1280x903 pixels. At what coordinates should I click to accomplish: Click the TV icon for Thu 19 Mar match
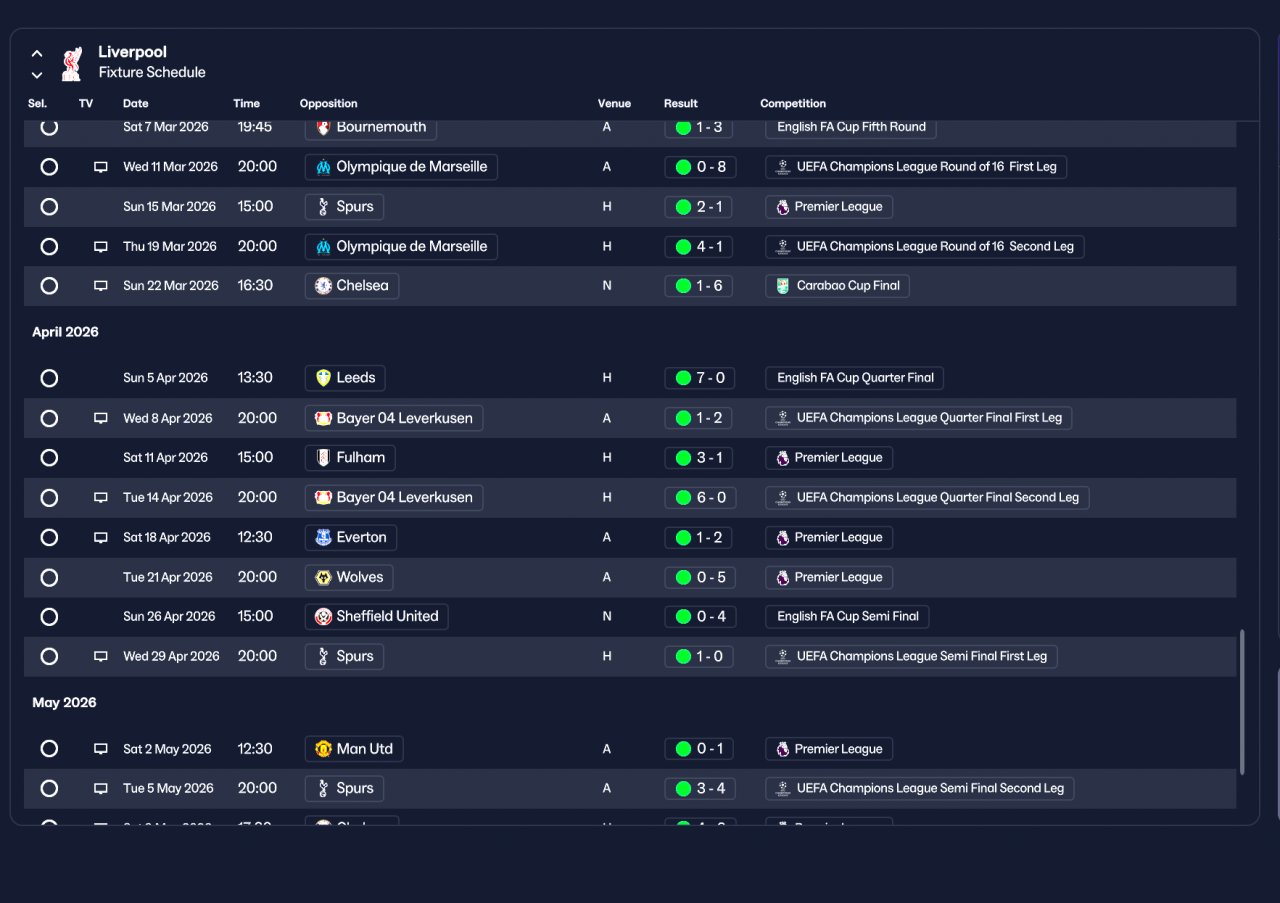click(100, 247)
